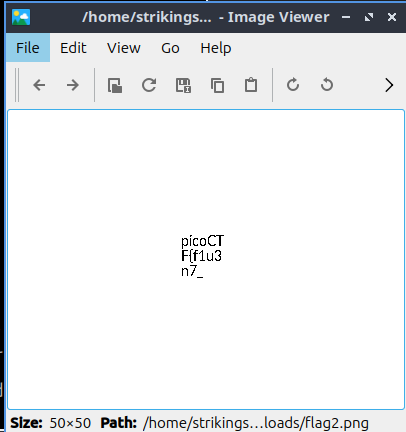The width and height of the screenshot is (406, 432).
Task: Click the displayed flag image text
Action: coord(203,256)
